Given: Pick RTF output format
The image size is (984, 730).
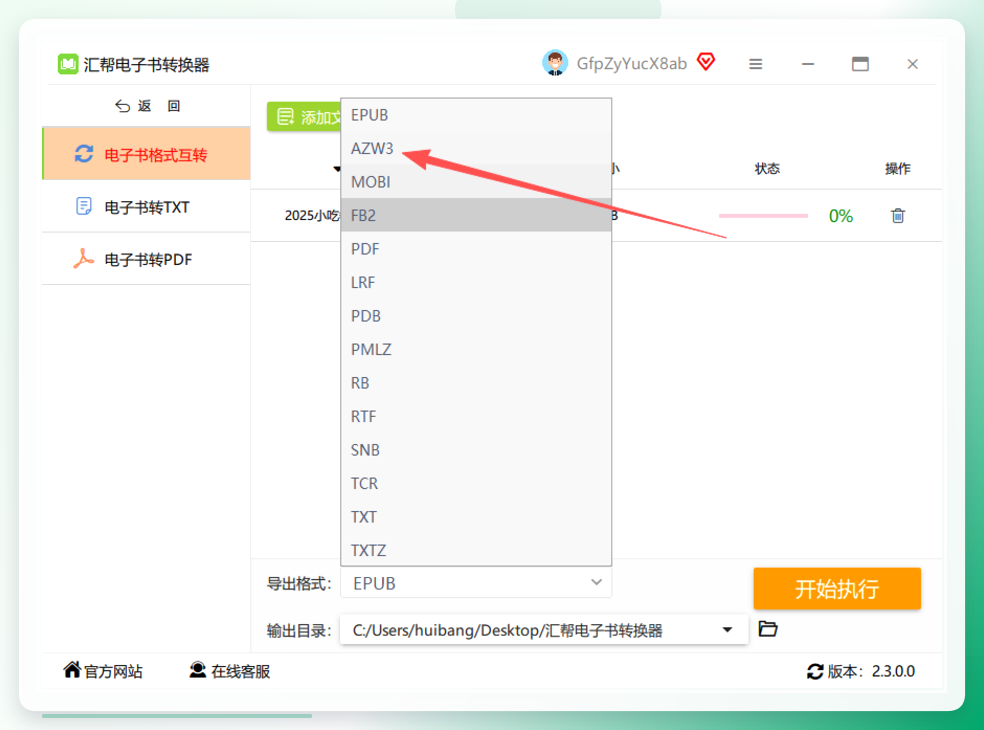Looking at the screenshot, I should click(476, 416).
